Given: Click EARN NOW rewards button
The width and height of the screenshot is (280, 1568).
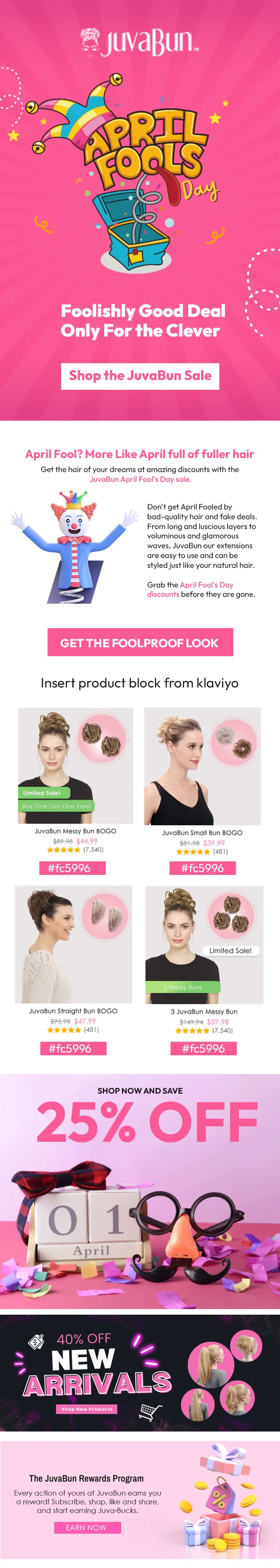Looking at the screenshot, I should coord(86,1527).
